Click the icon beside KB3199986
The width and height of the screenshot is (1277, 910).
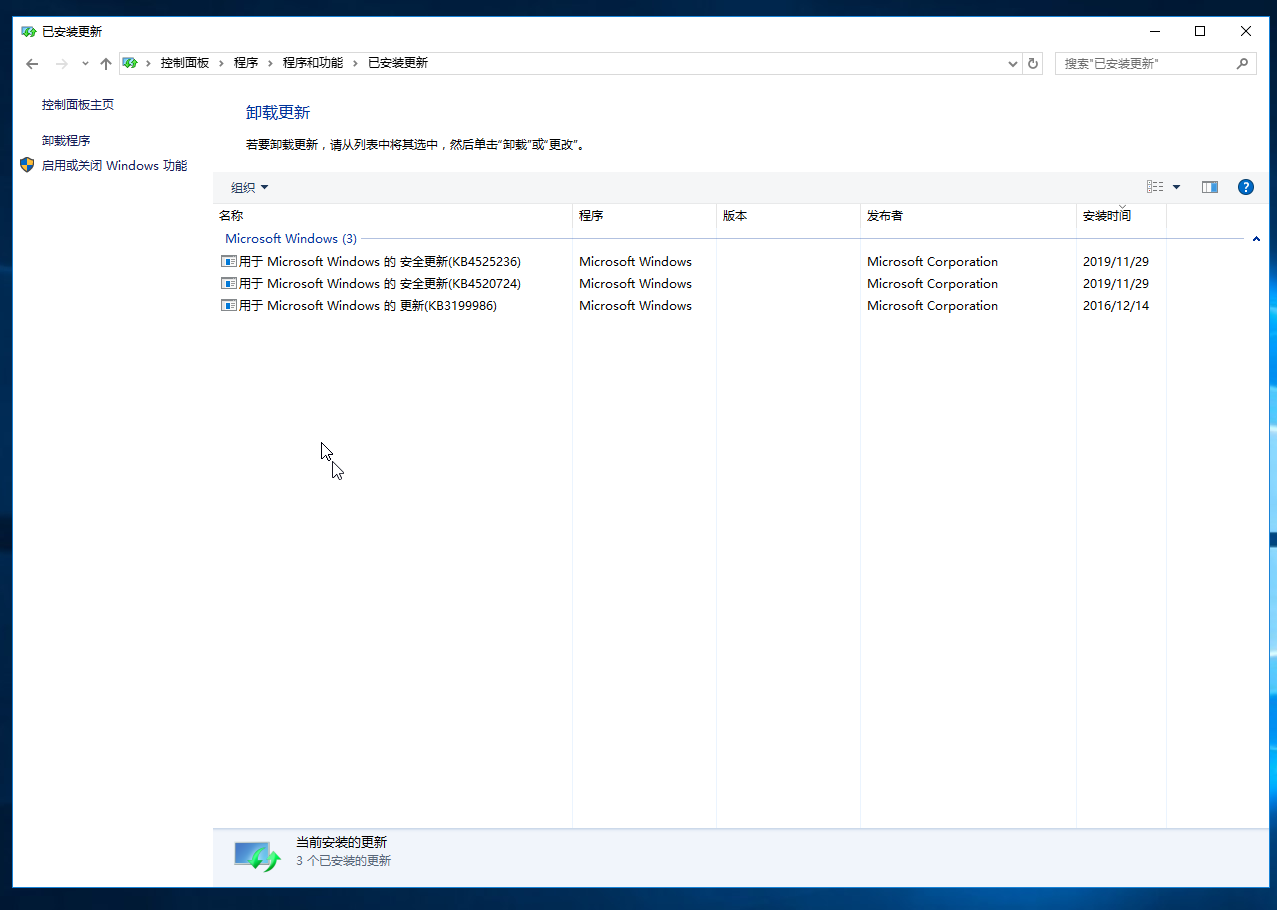229,306
